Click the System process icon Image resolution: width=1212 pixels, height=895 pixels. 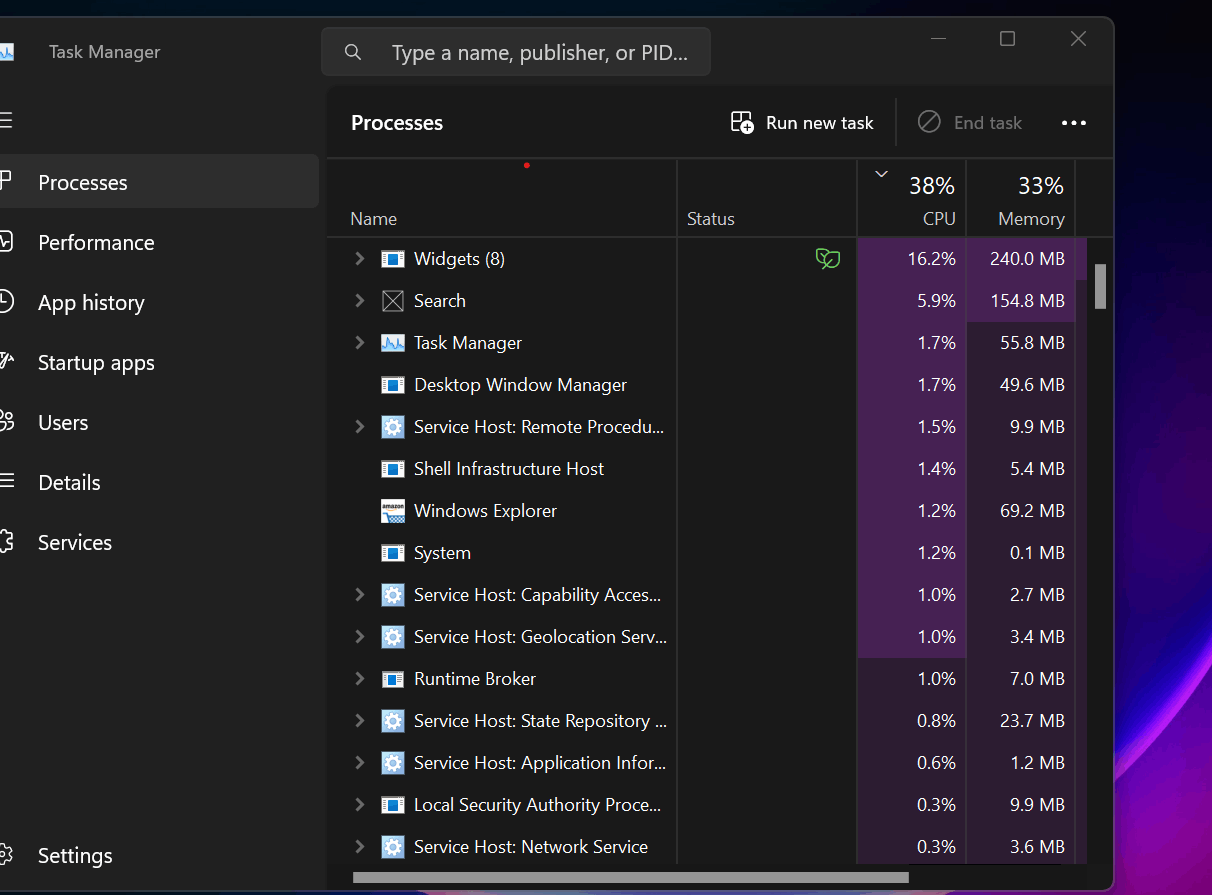tap(393, 553)
